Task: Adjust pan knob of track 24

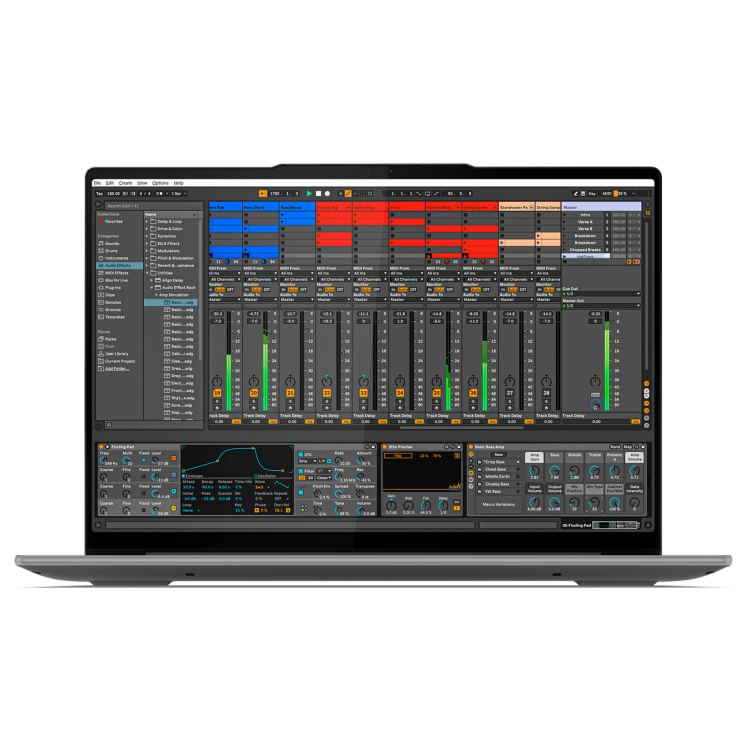Action: point(400,381)
